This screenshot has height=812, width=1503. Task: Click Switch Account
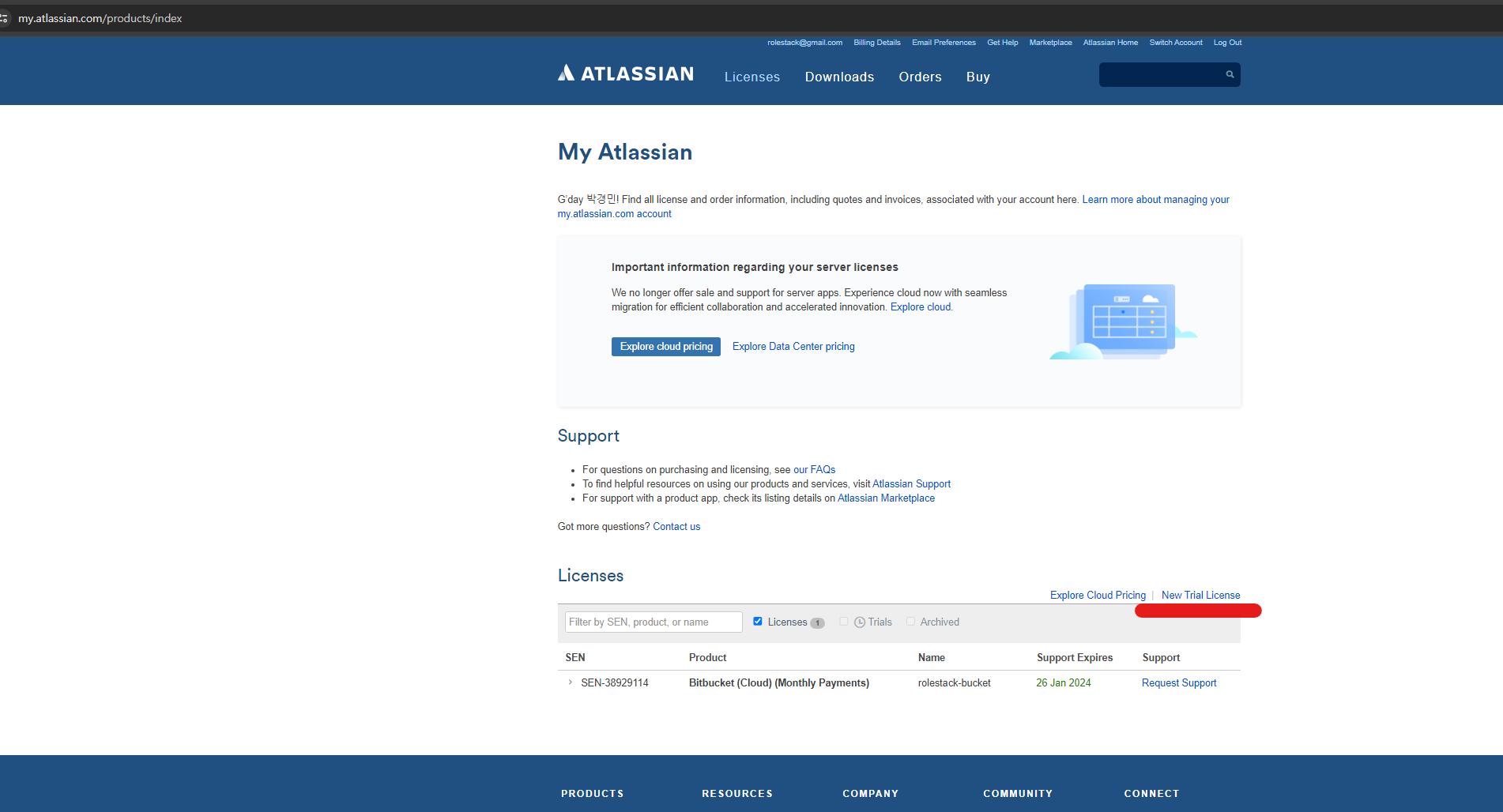coord(1176,43)
